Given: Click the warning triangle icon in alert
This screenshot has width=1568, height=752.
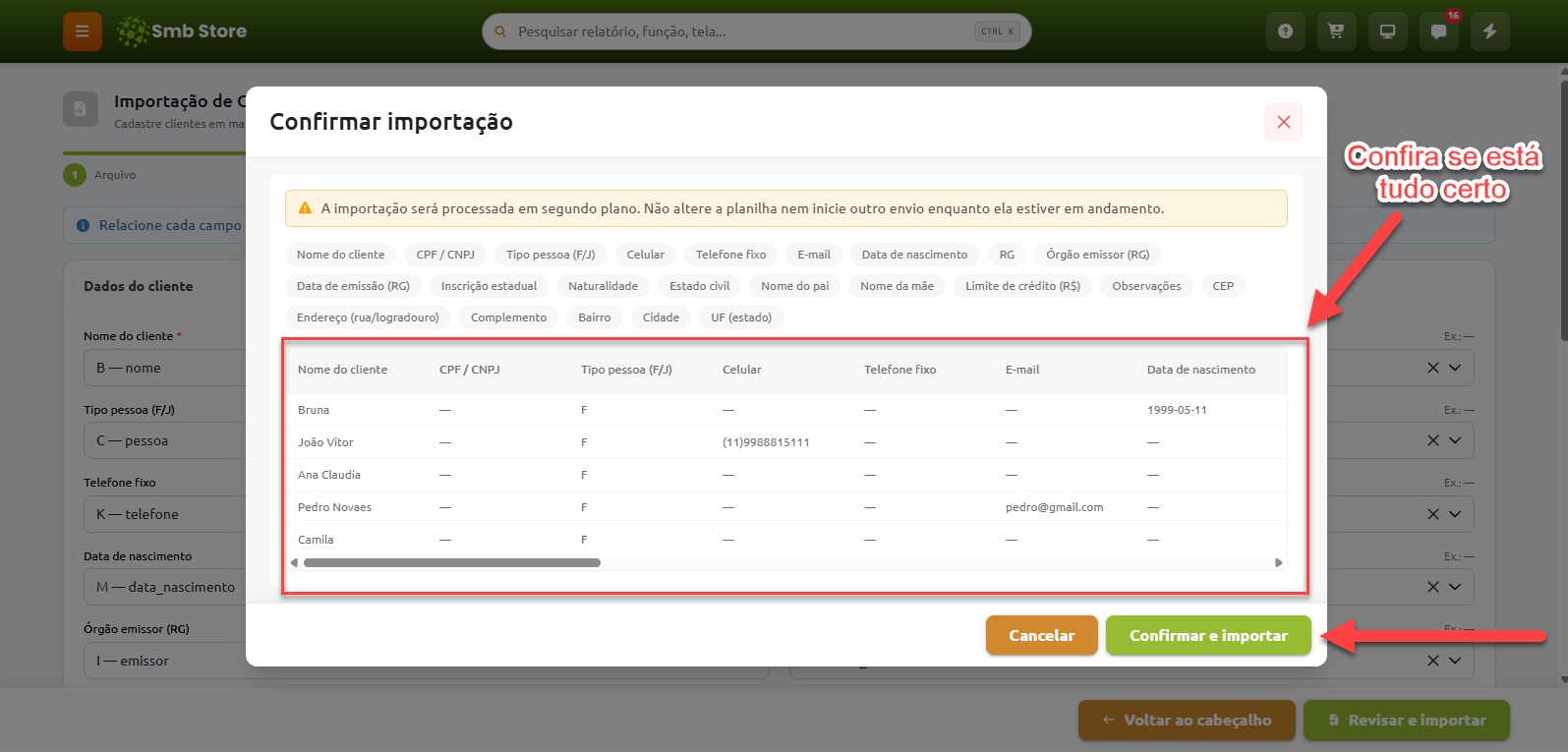Looking at the screenshot, I should click(305, 208).
